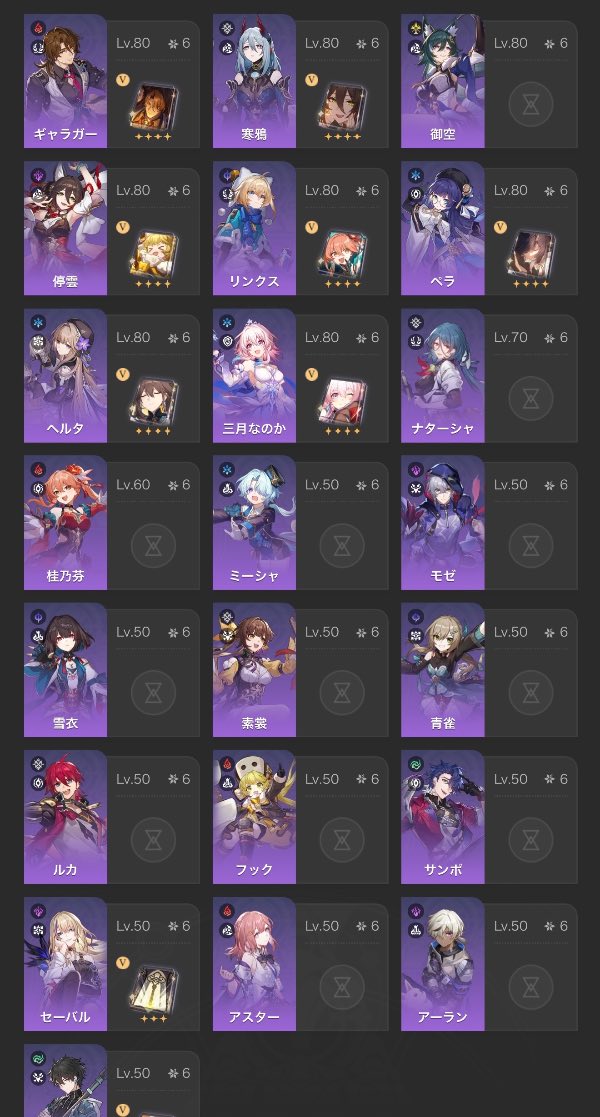This screenshot has width=600, height=1117.
Task: Open Gallagher's equipped light cone icon
Action: [x=153, y=107]
